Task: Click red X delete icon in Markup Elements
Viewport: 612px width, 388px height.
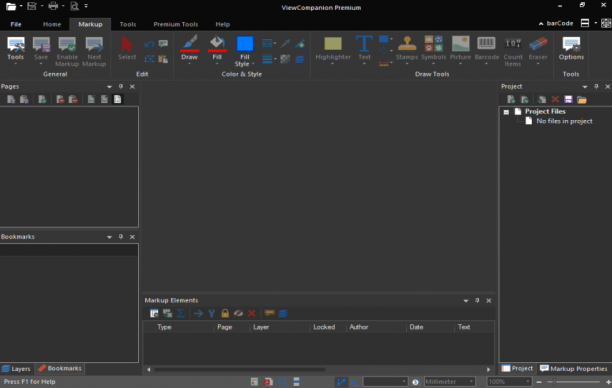Action: (252, 313)
